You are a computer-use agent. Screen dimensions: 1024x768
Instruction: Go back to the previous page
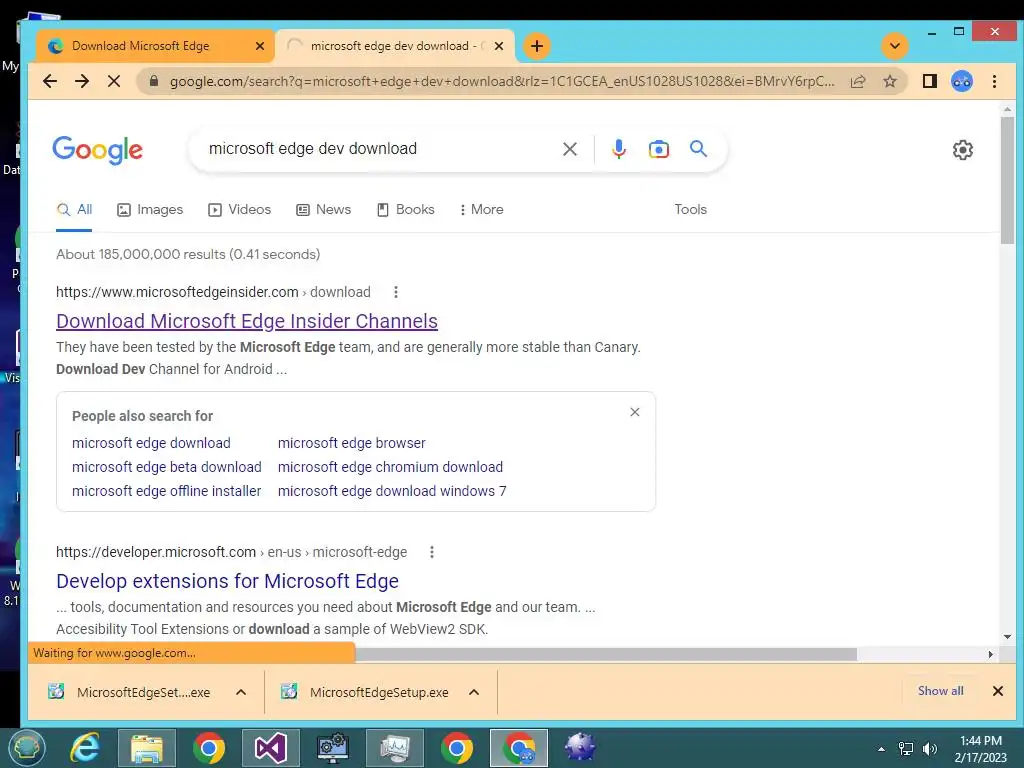click(x=50, y=81)
